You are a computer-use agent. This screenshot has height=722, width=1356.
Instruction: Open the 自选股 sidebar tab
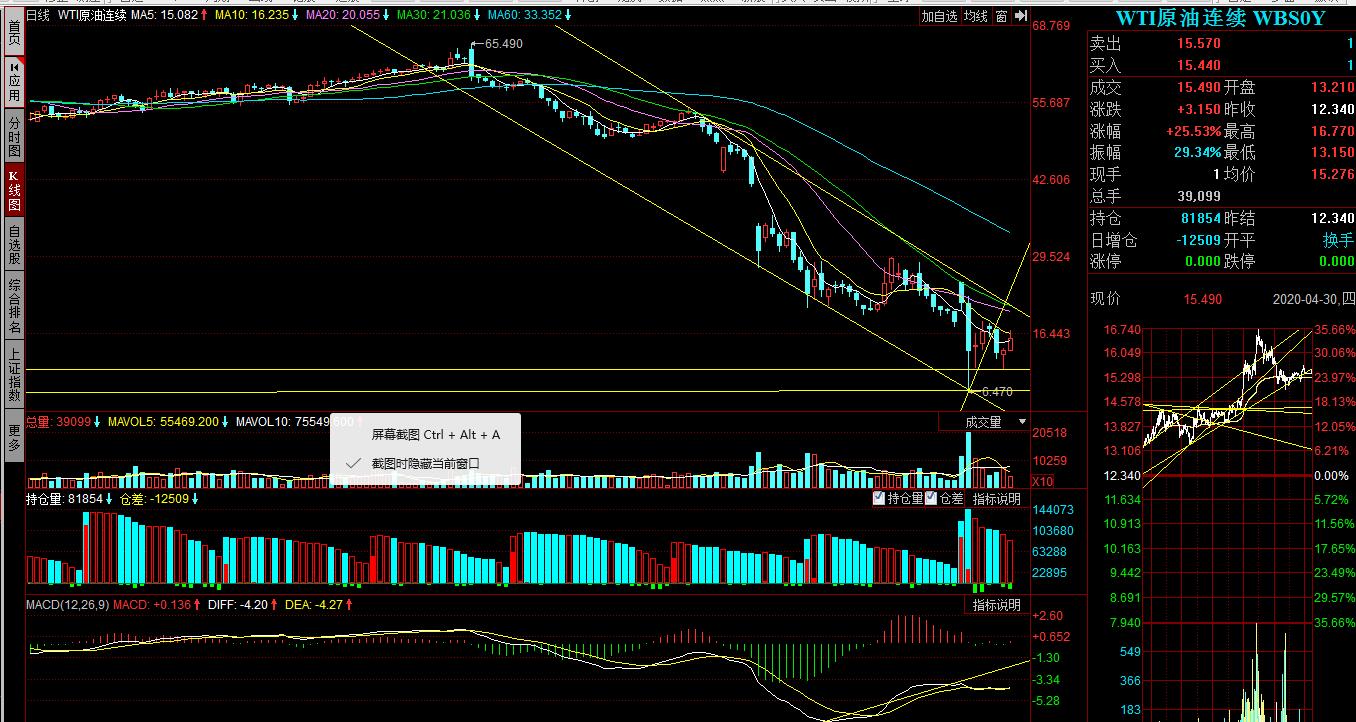click(x=14, y=244)
